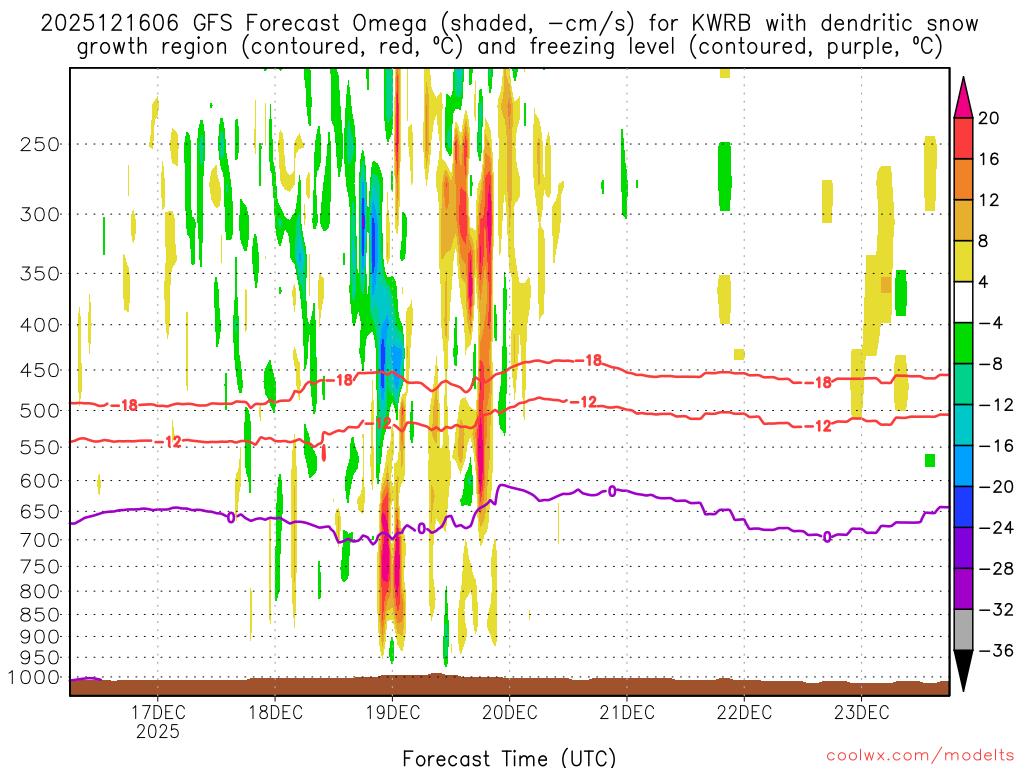
Task: Click the 18DEC time axis label
Action: click(275, 712)
